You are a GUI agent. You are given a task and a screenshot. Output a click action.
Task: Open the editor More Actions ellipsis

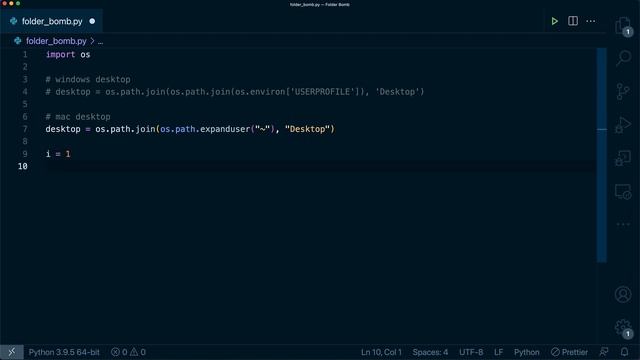click(x=591, y=21)
